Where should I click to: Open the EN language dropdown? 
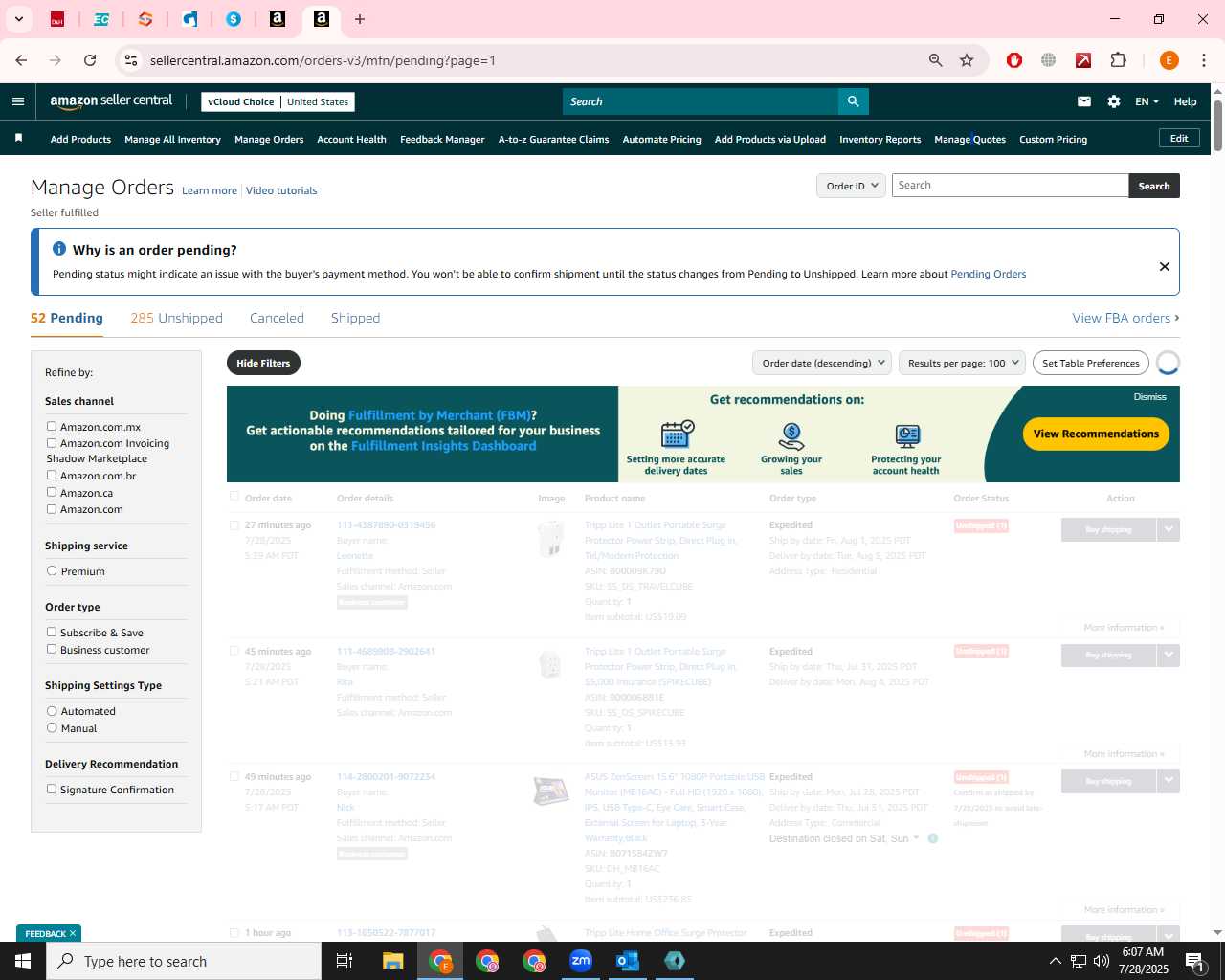click(x=1147, y=101)
